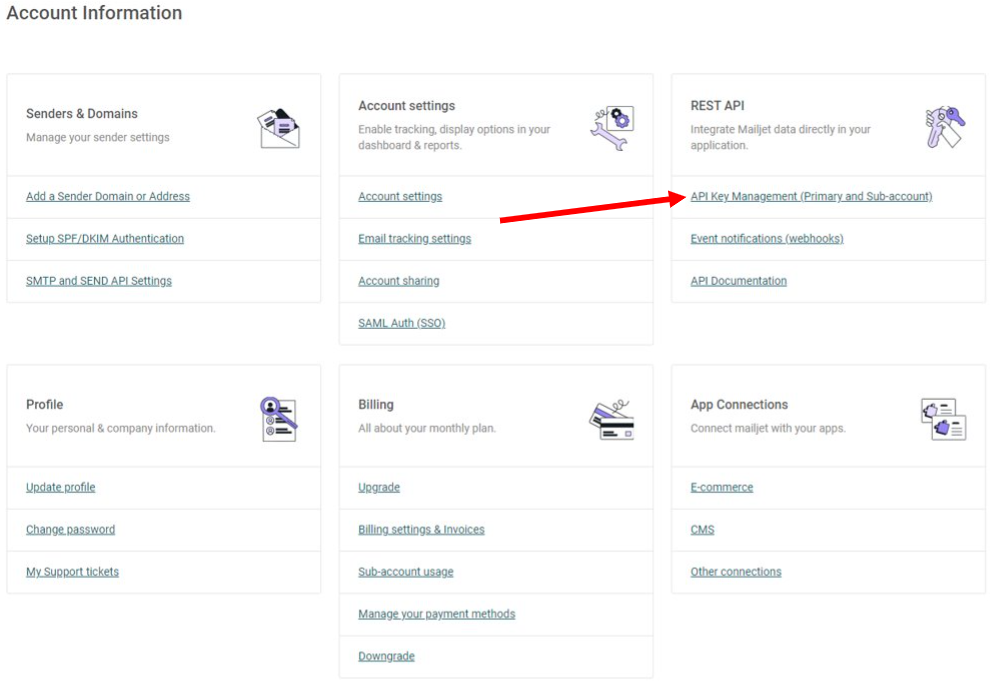
Task: Click the Profile card title
Action: coord(44,405)
